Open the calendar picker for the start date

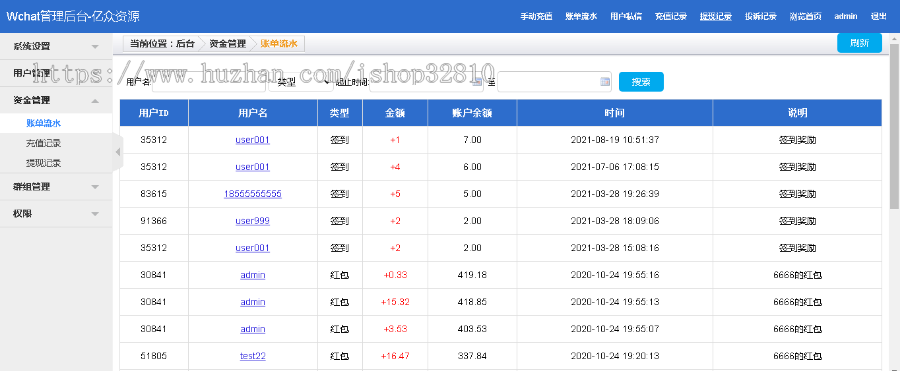[x=478, y=82]
